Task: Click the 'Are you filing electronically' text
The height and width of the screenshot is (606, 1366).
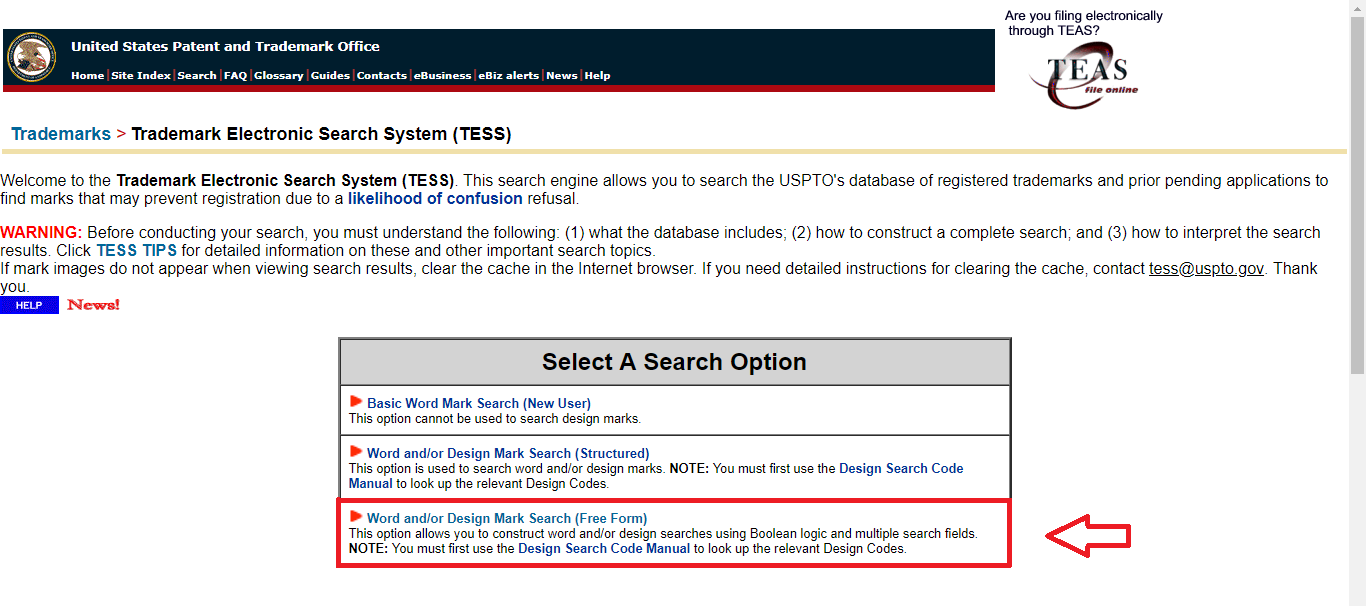Action: [x=1084, y=23]
